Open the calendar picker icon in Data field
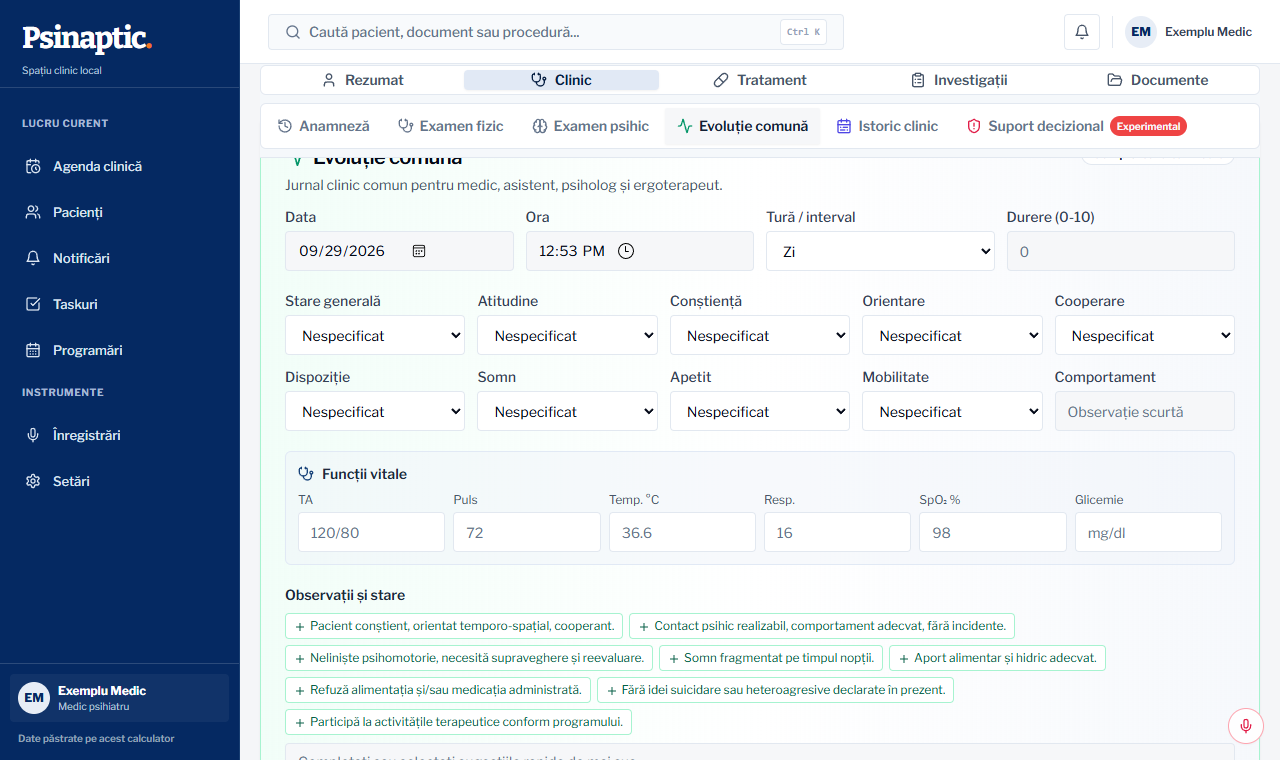Screen dimensions: 1280x760 coord(419,251)
